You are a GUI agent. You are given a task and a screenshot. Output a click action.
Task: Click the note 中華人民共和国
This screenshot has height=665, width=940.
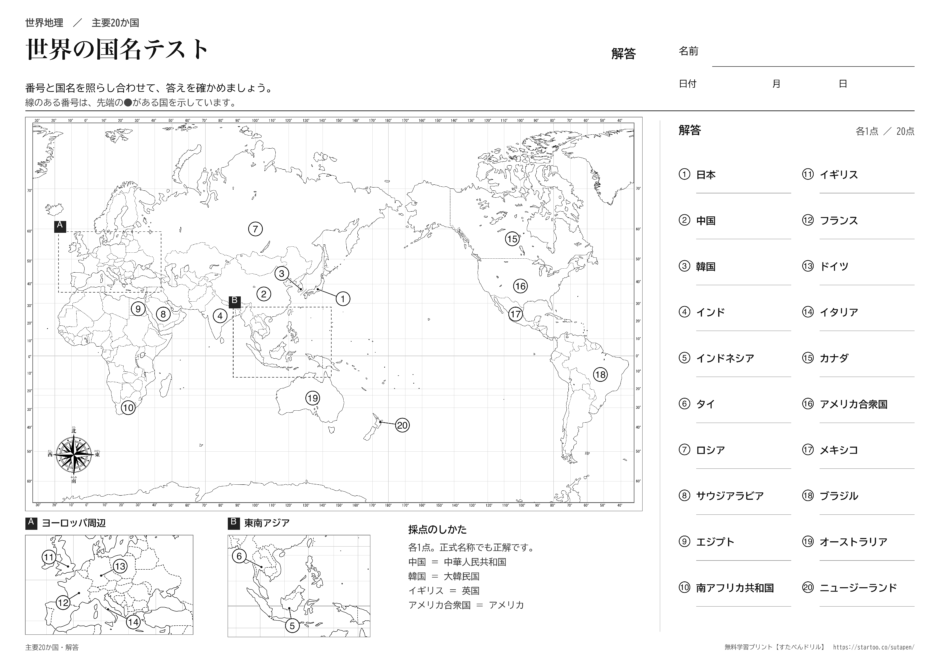pyautogui.click(x=475, y=562)
